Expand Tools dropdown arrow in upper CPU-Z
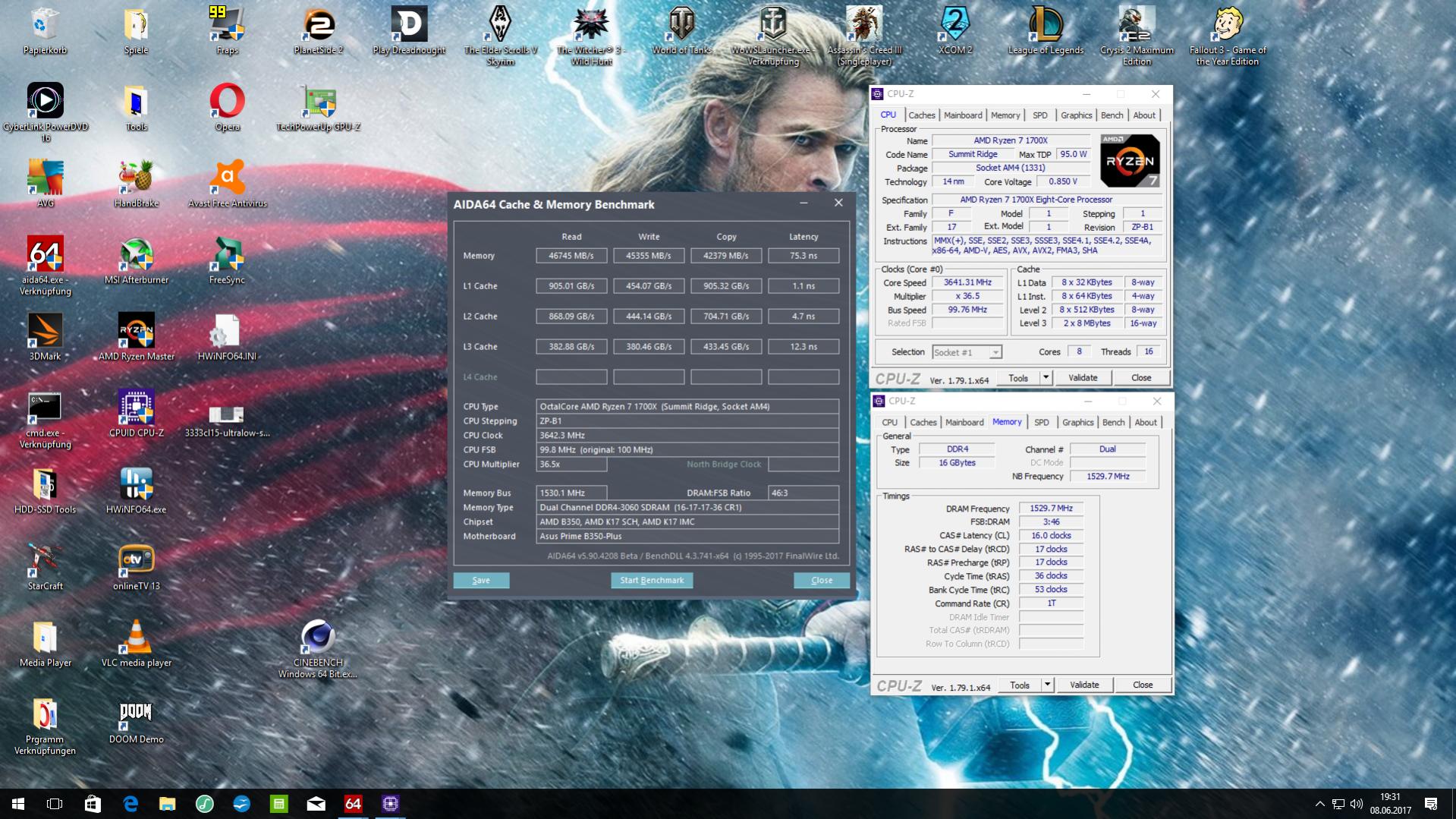The image size is (1456, 819). click(x=1046, y=378)
